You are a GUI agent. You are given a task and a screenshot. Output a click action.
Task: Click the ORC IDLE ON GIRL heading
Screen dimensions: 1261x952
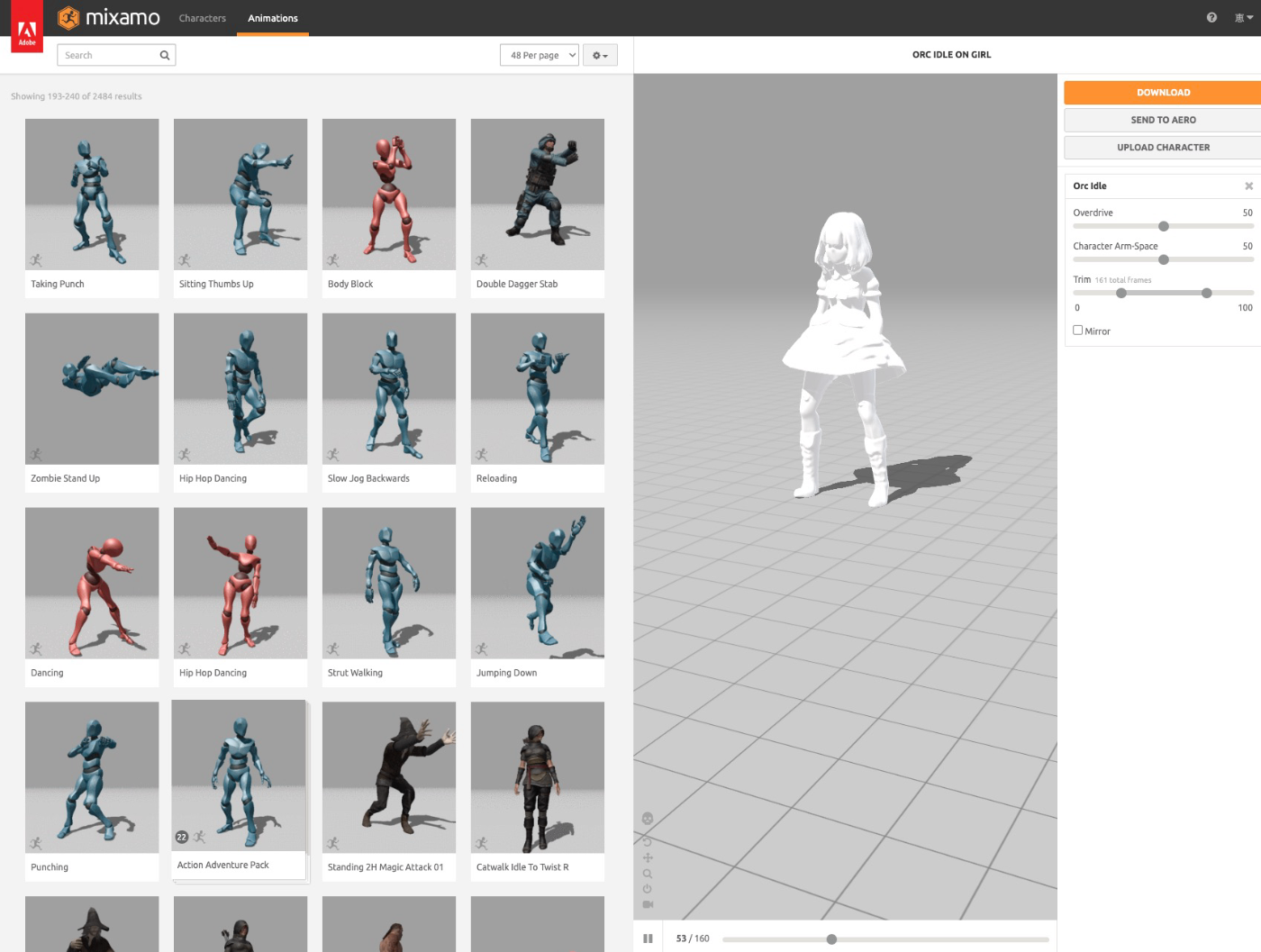951,55
